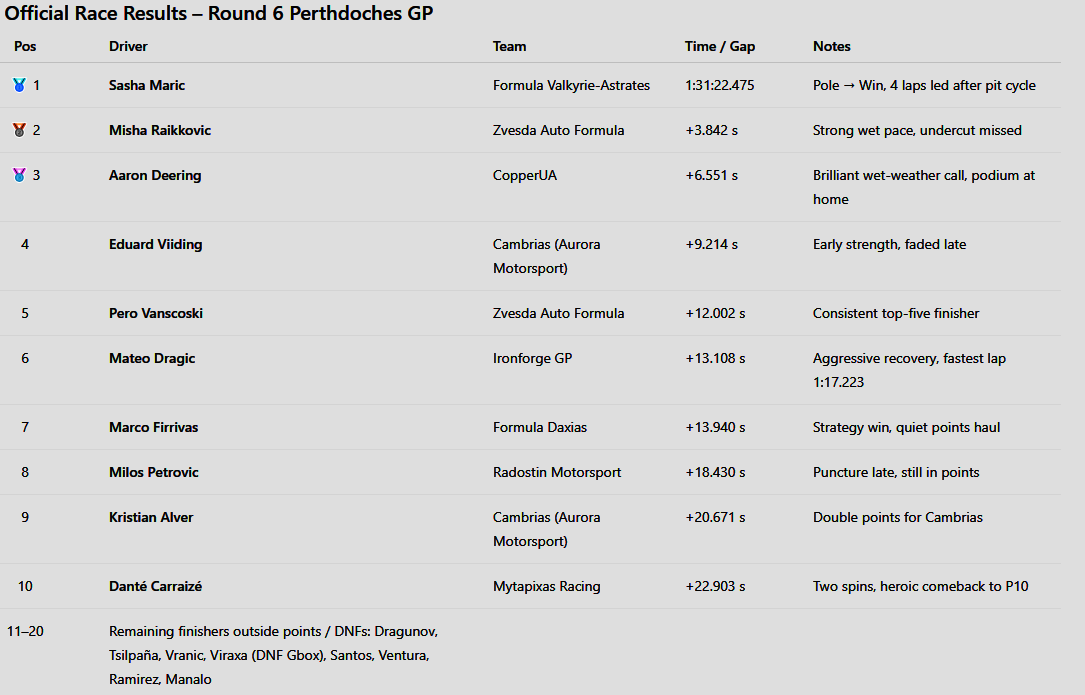The image size is (1085, 695).
Task: Click the Mytapixas Racing team cell
Action: [547, 587]
